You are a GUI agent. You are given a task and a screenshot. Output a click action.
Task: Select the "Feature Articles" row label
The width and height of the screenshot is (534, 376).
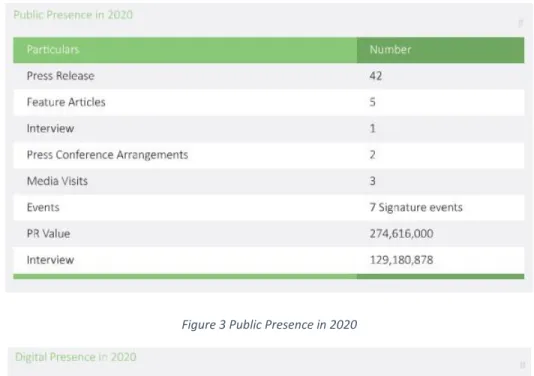(66, 102)
